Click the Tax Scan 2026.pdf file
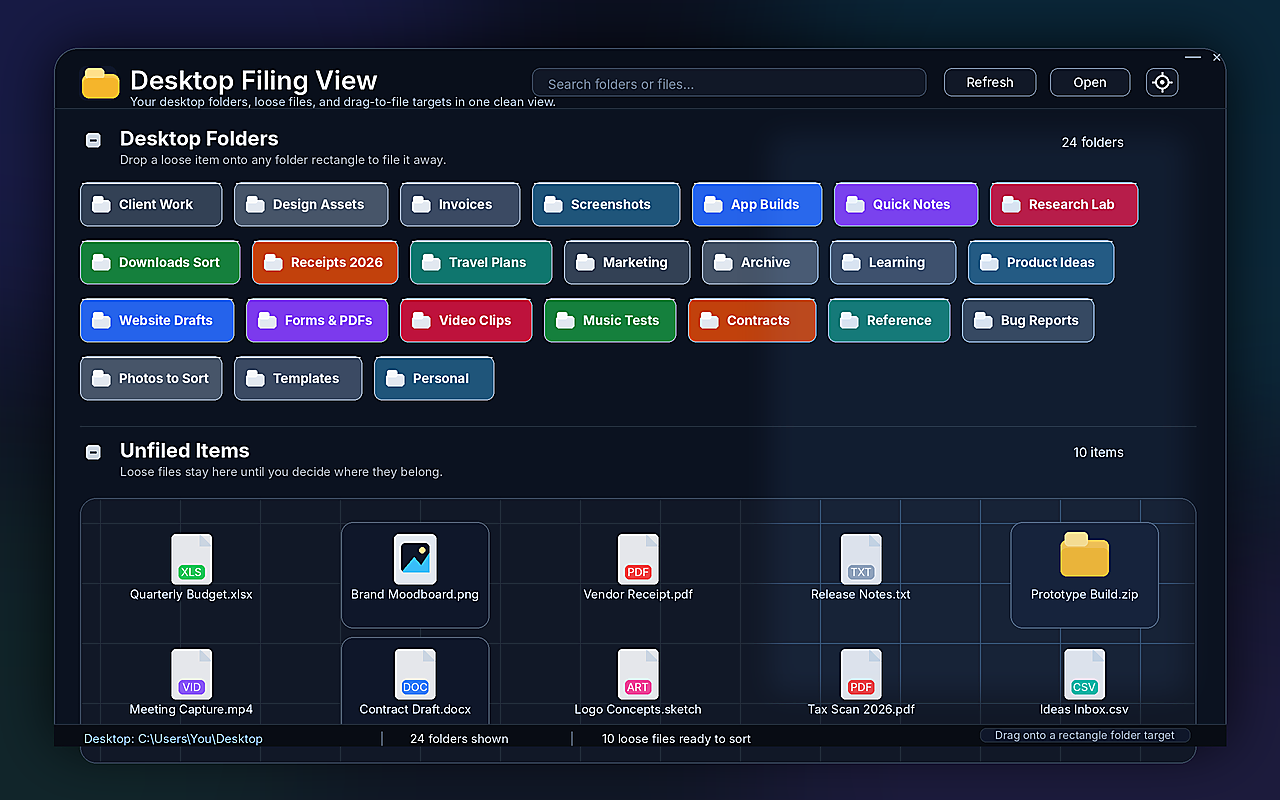Screen dimensions: 1280x800 point(861,683)
